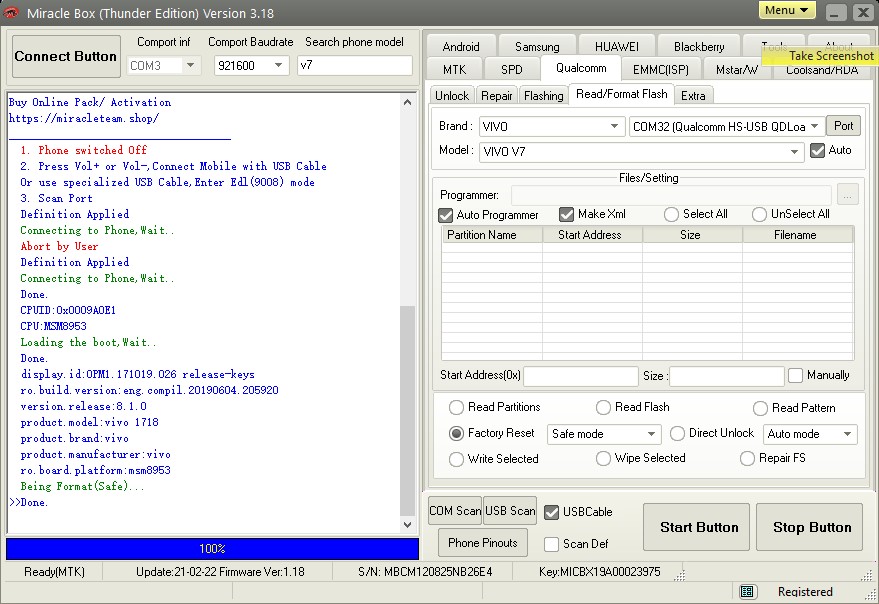The image size is (879, 604).
Task: Open the Extra sub-tab
Action: (x=693, y=96)
